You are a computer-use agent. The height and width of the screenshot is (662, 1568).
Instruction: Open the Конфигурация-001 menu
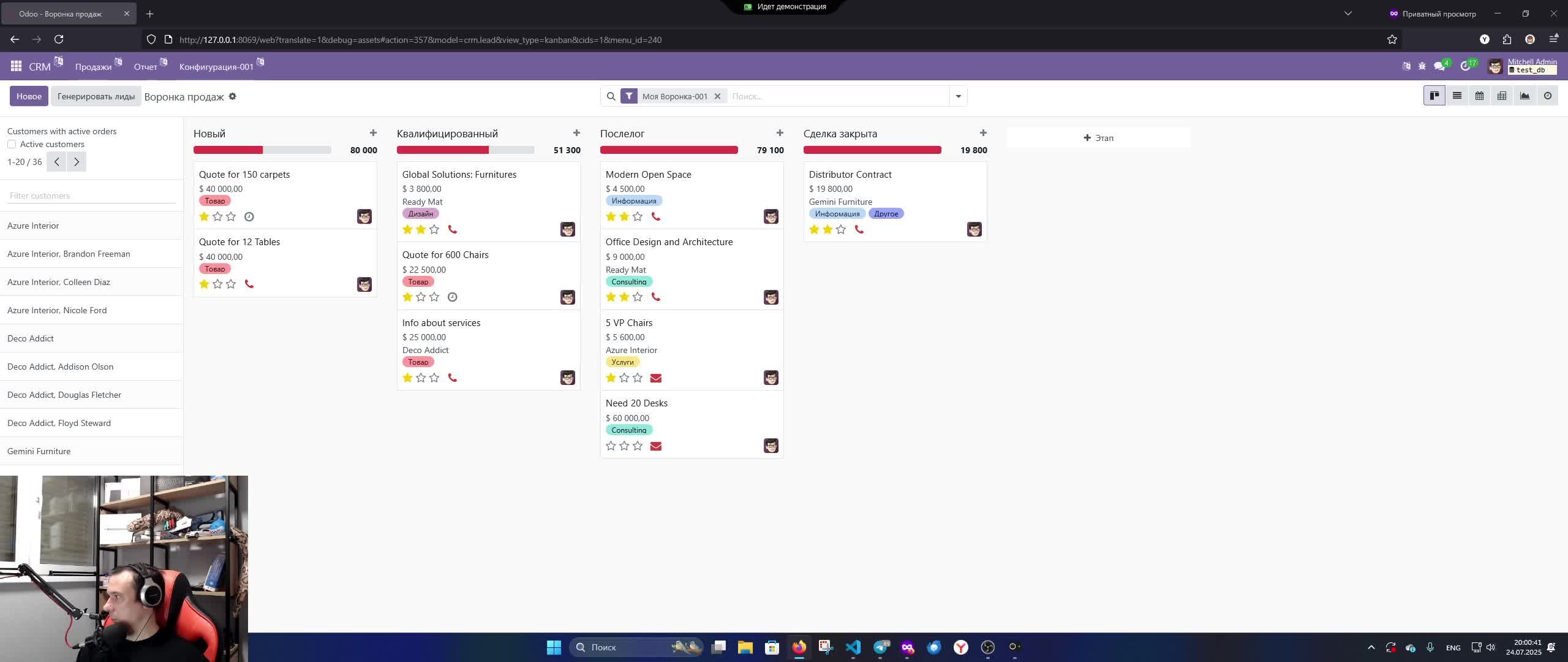pos(216,67)
